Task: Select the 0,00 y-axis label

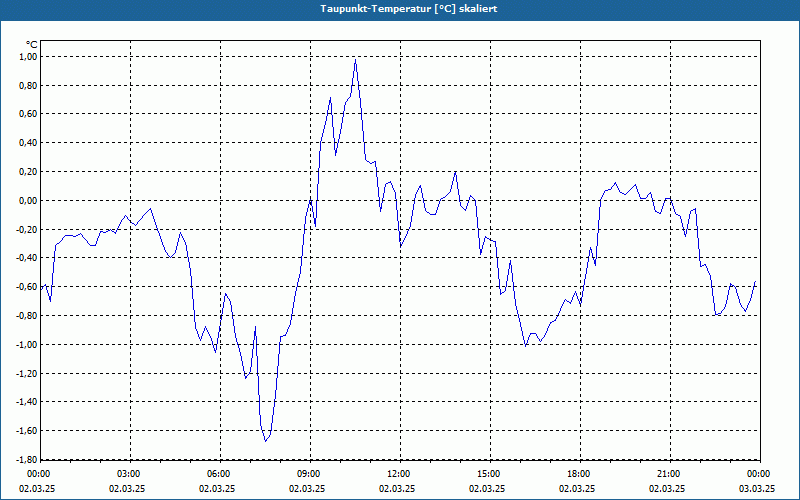Action: tap(29, 201)
